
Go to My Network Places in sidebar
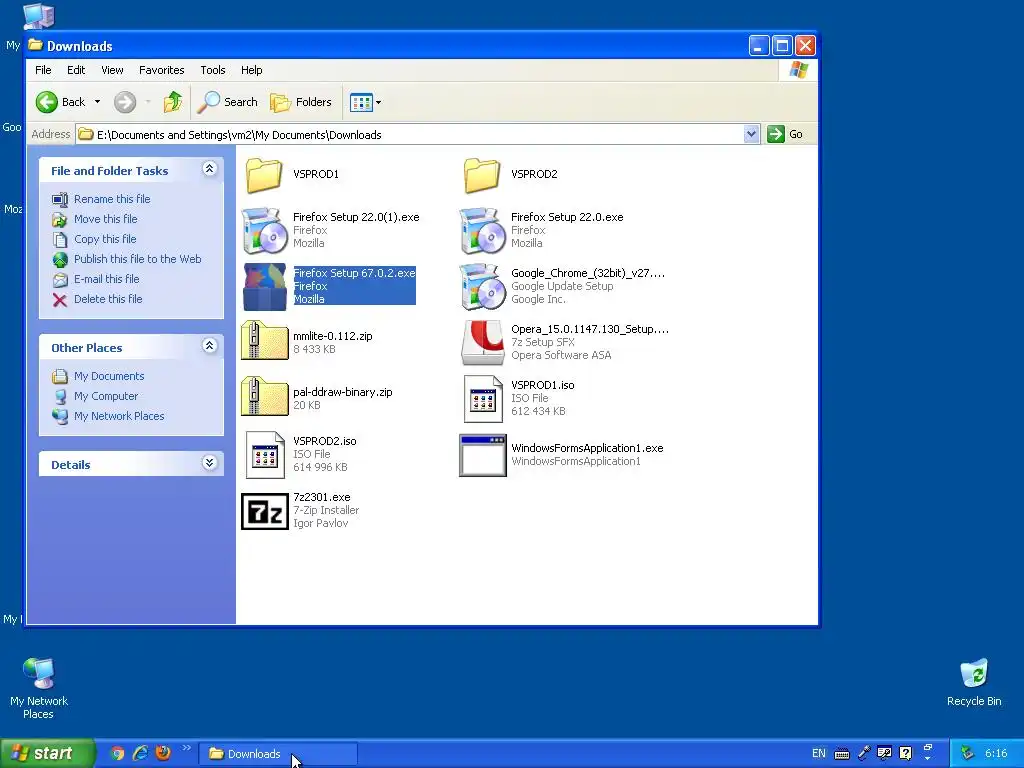[x=119, y=416]
